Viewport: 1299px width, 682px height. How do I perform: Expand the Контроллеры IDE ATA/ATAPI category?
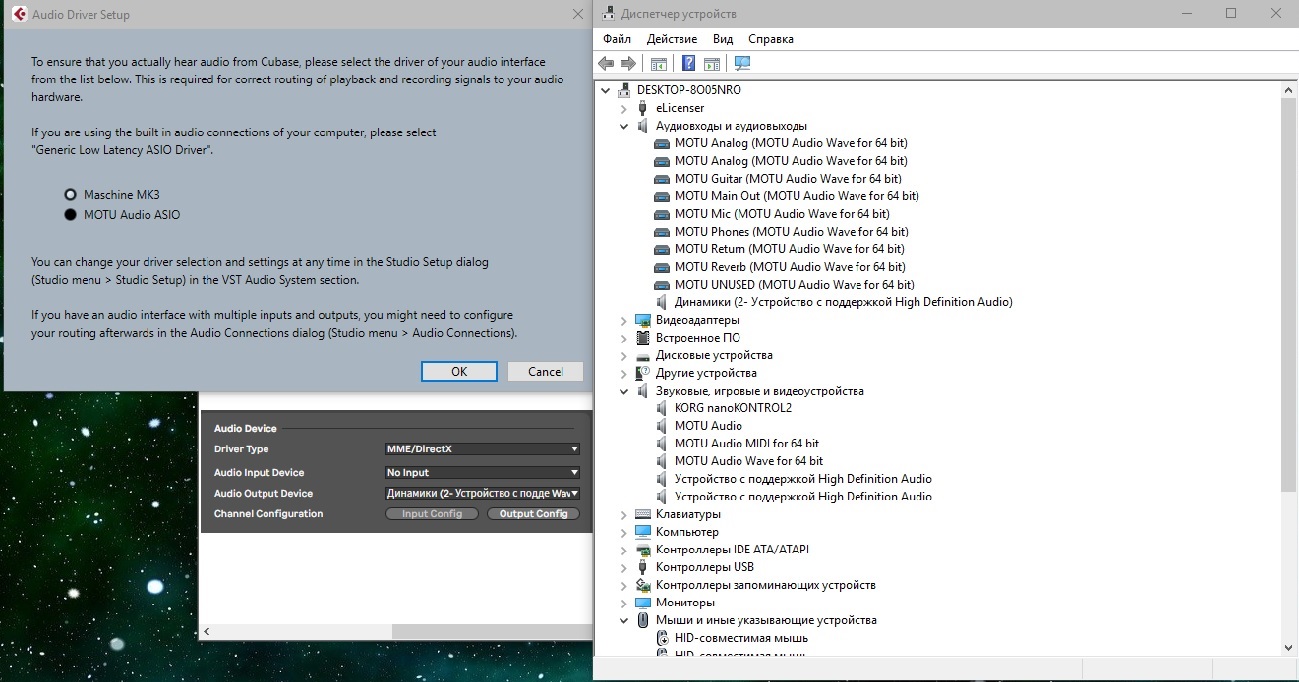point(624,550)
